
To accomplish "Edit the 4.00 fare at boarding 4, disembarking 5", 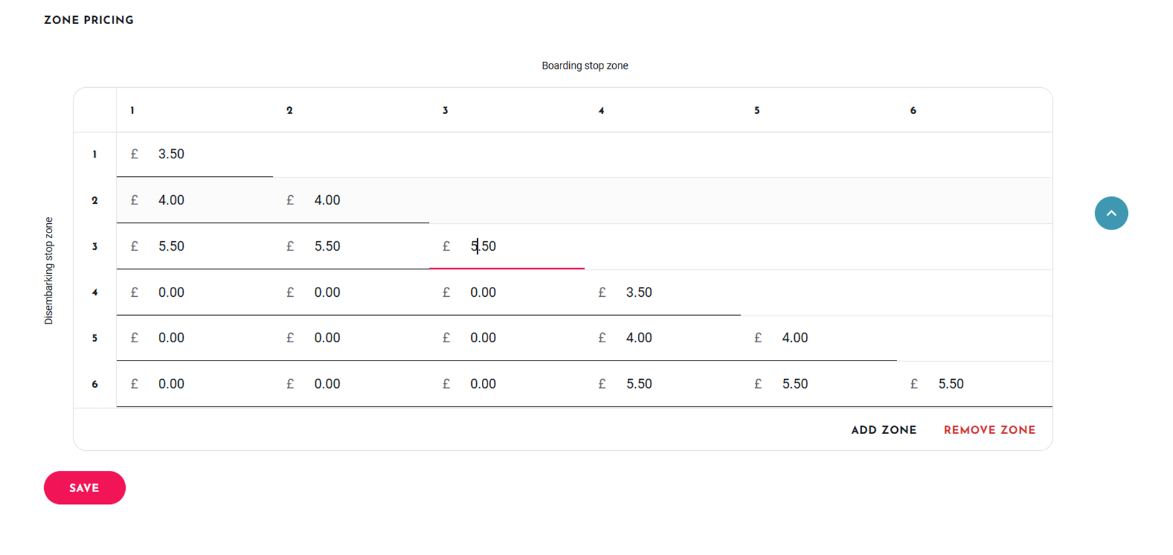I will [663, 338].
